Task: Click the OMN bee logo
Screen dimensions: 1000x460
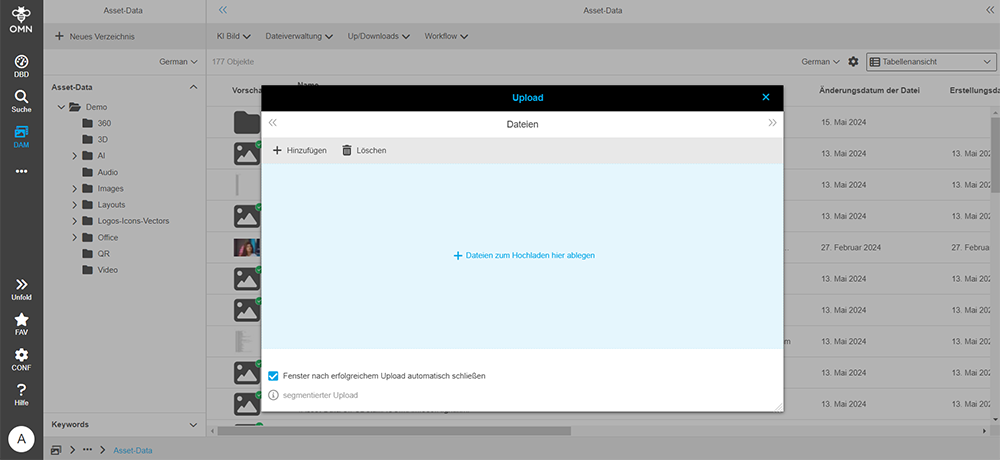Action: point(21,20)
